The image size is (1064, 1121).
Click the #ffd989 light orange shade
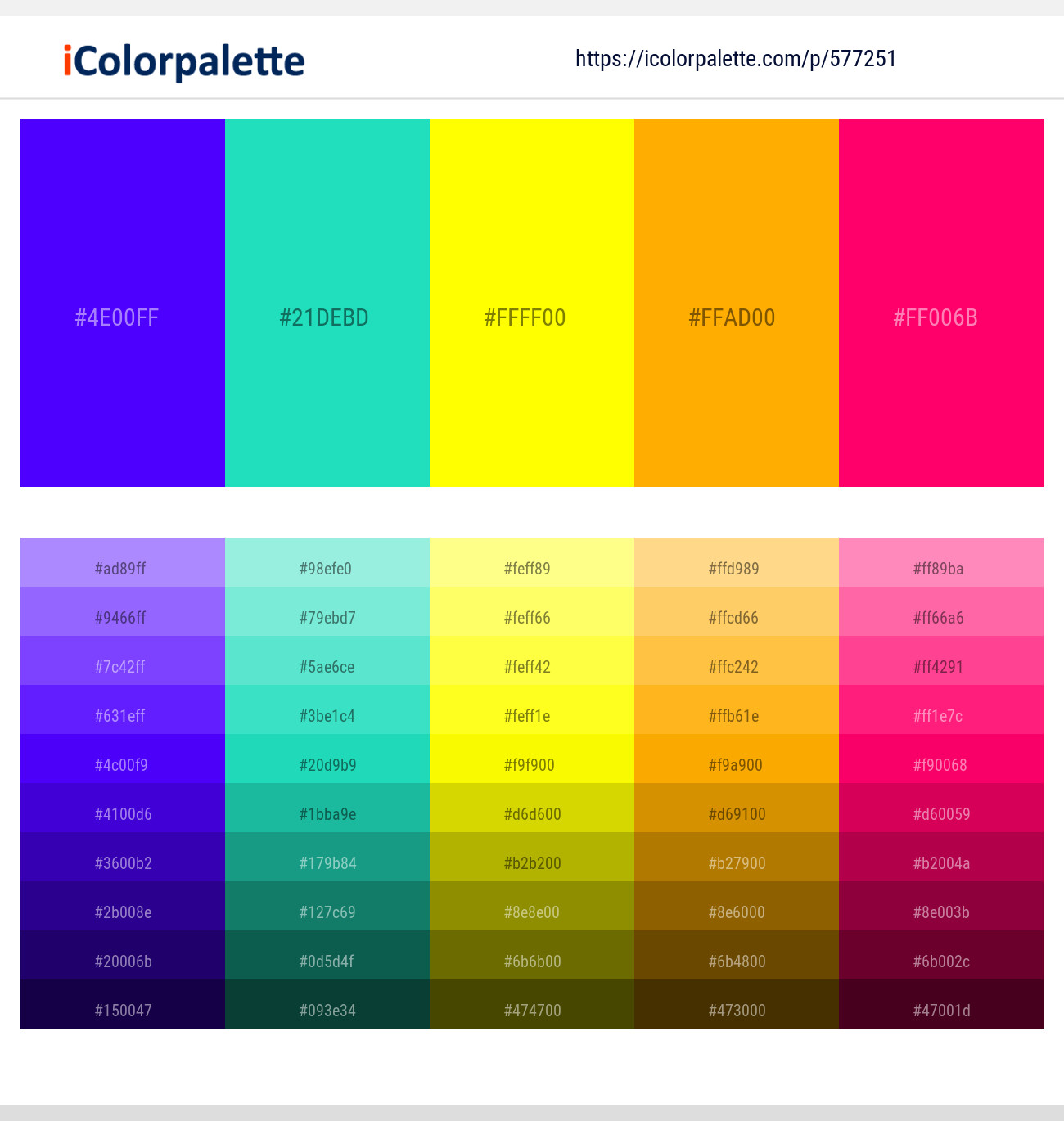(x=736, y=568)
